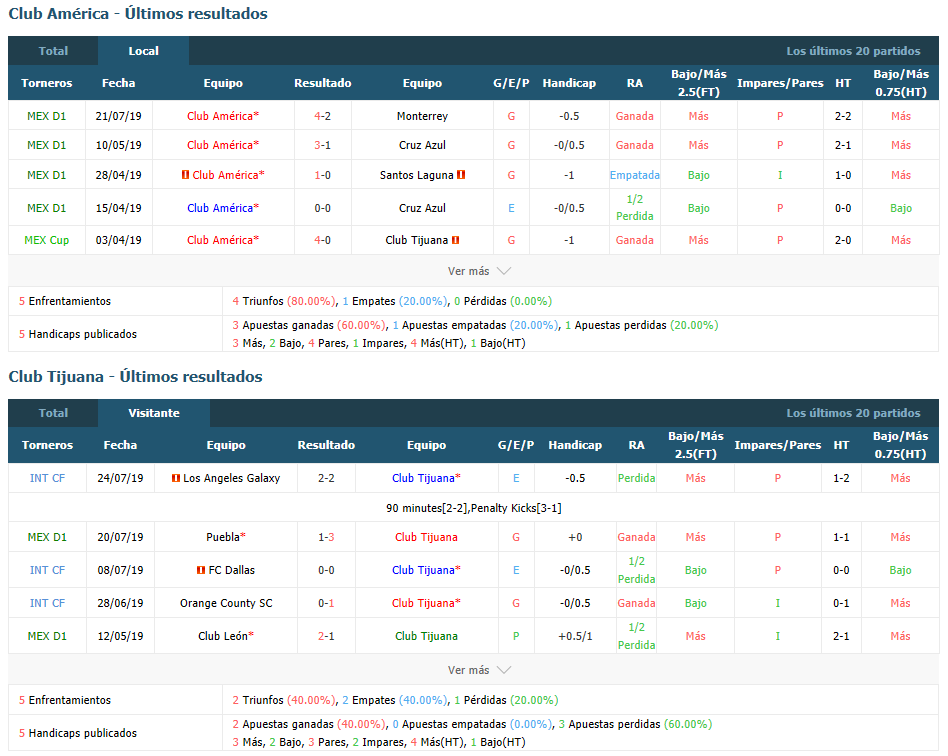Click the 0-0 result on 15/04/19
948x756 pixels.
pyautogui.click(x=323, y=208)
